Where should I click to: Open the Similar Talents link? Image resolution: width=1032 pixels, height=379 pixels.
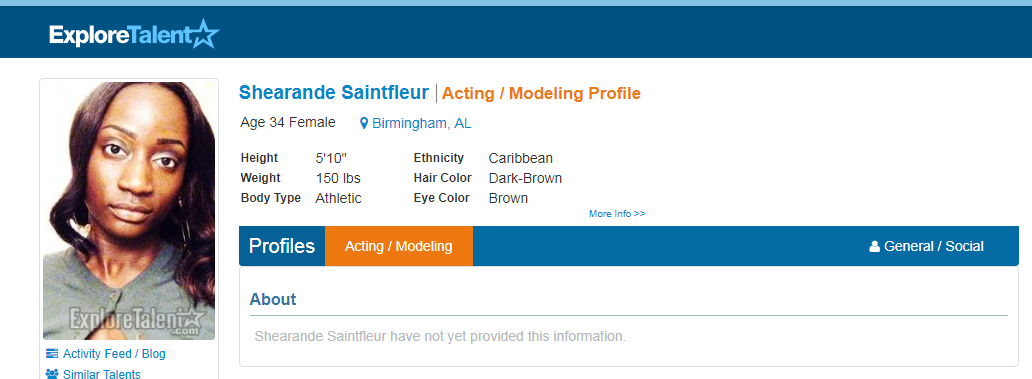click(x=102, y=374)
